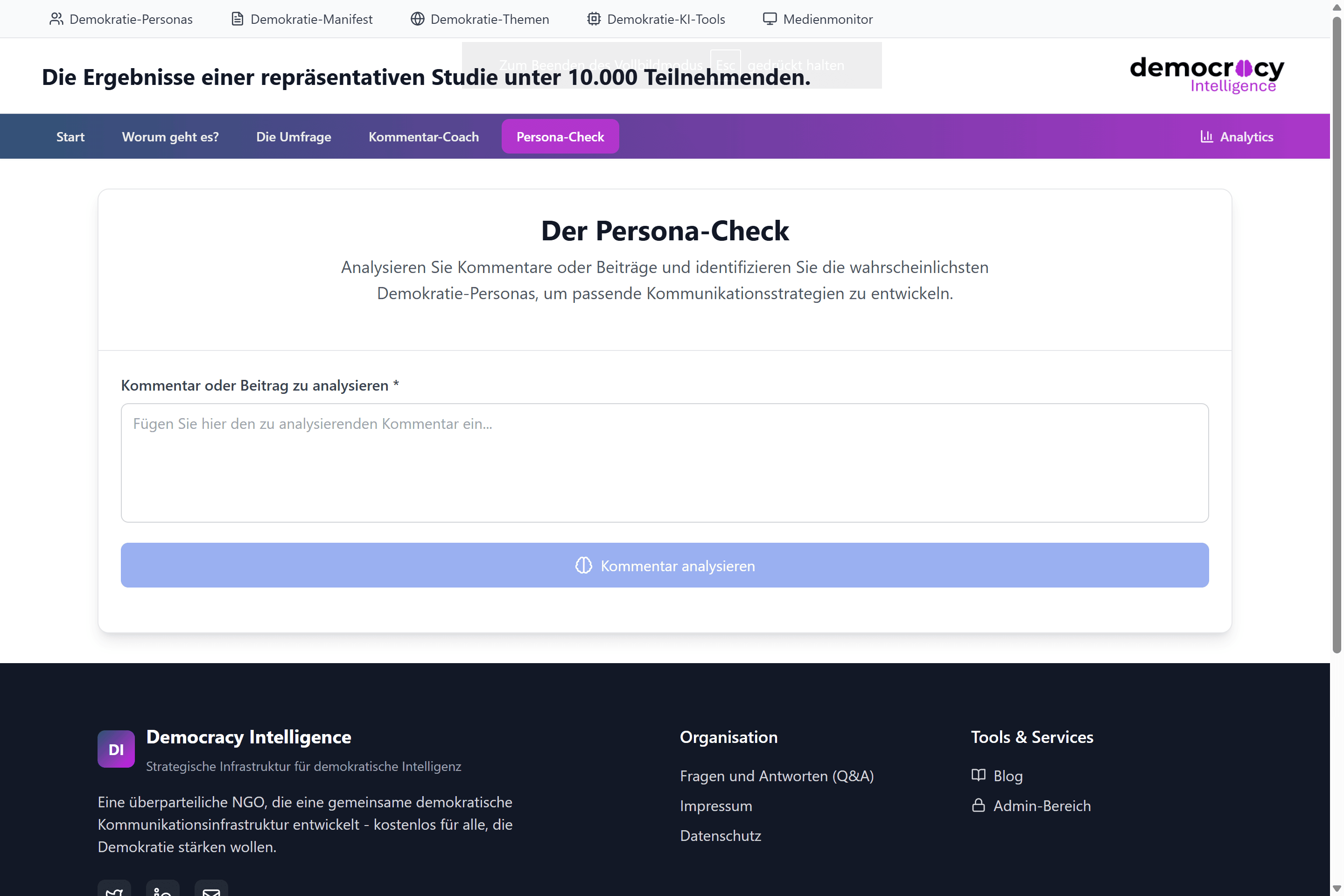
Task: Open Fragen und Antworten (Q&A)
Action: coord(777,776)
